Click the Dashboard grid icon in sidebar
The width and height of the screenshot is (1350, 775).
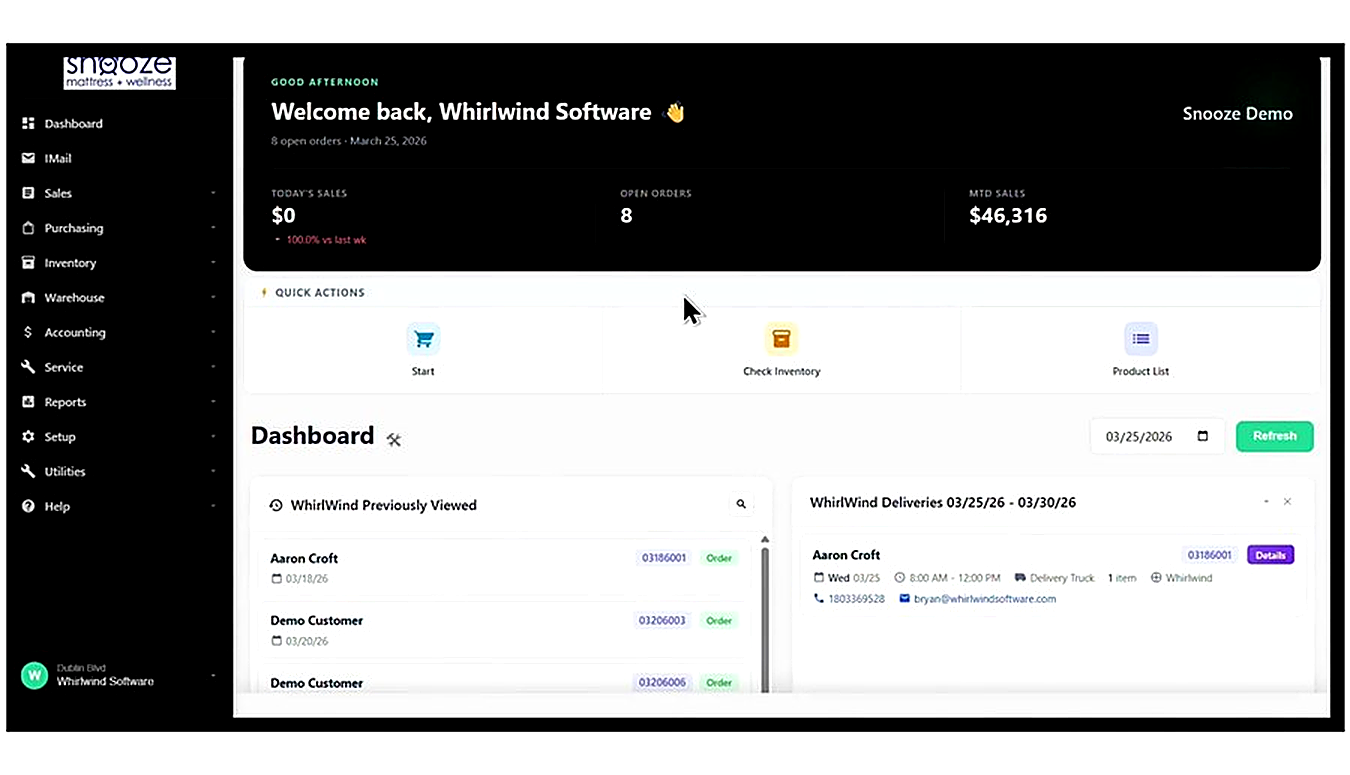click(x=28, y=123)
